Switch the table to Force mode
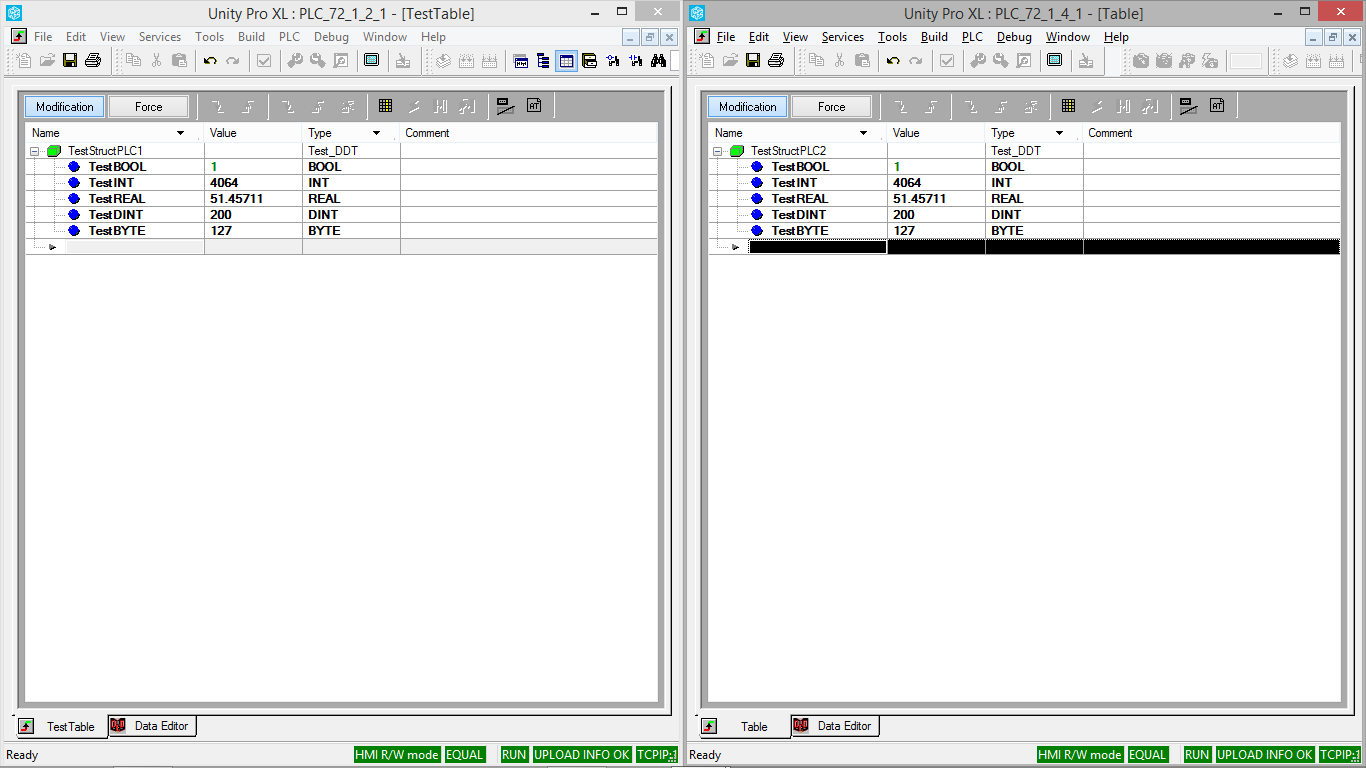This screenshot has width=1366, height=768. (148, 105)
